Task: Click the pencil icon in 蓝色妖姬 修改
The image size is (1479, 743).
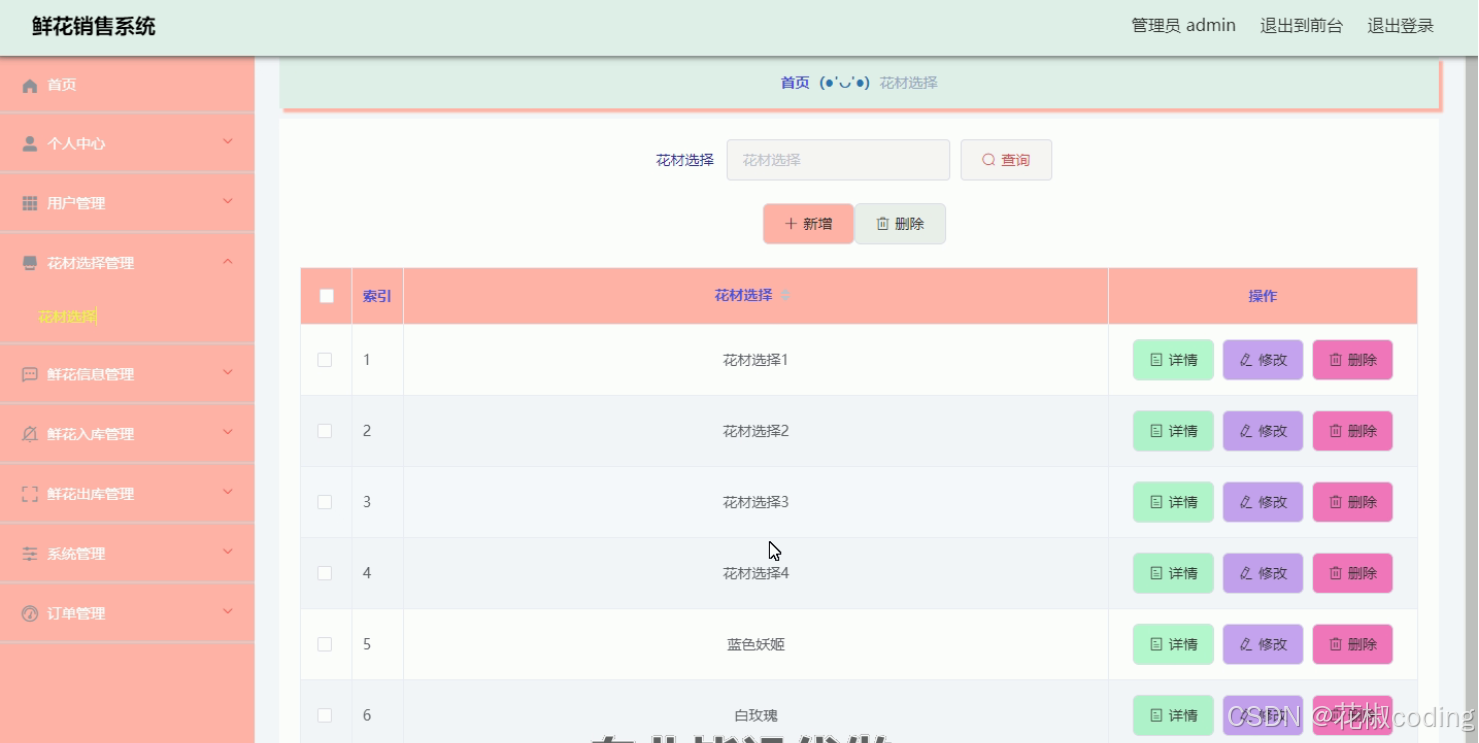Action: coord(1246,644)
